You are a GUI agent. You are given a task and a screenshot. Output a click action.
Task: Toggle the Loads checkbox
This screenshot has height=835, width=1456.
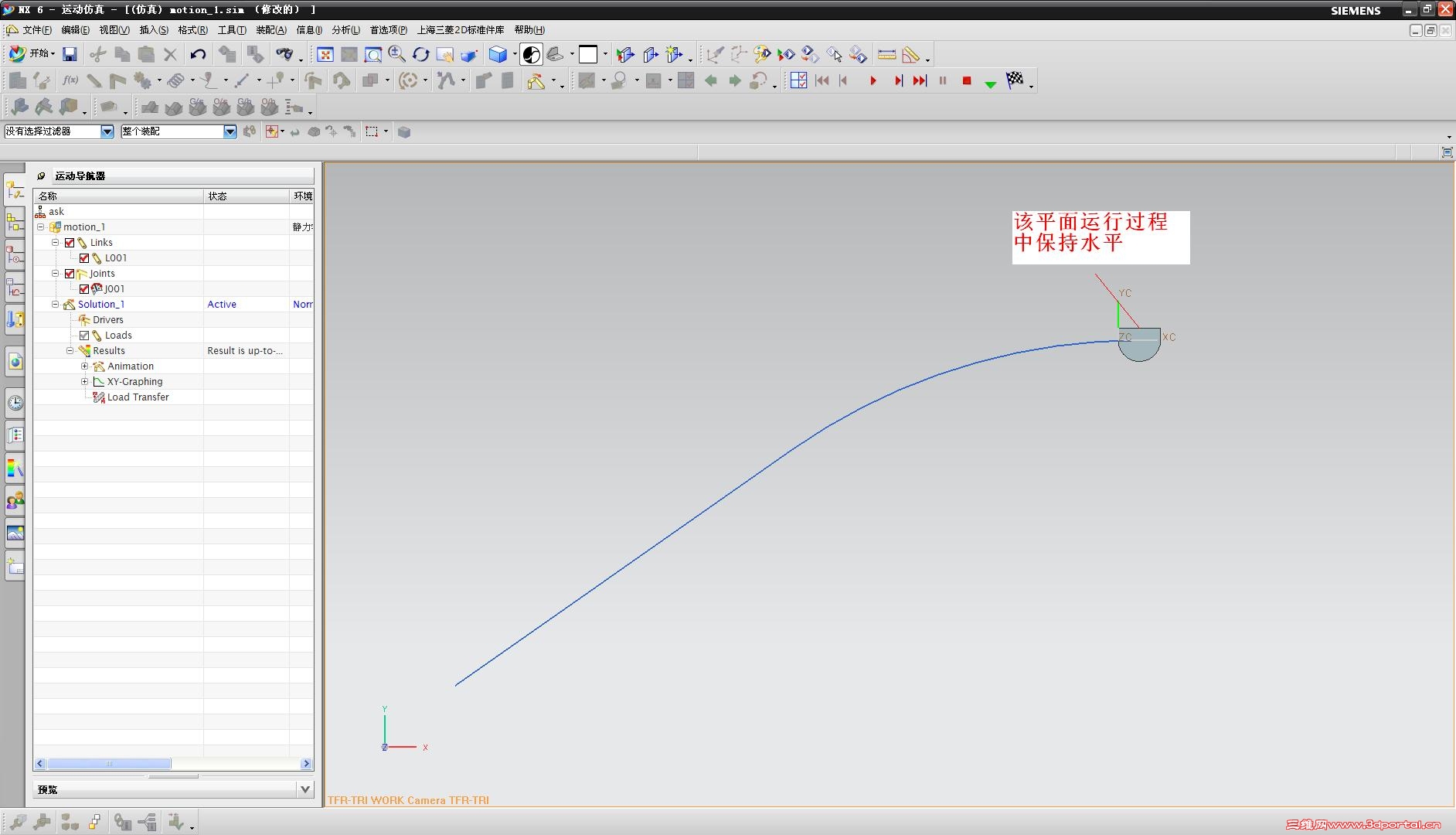point(84,336)
